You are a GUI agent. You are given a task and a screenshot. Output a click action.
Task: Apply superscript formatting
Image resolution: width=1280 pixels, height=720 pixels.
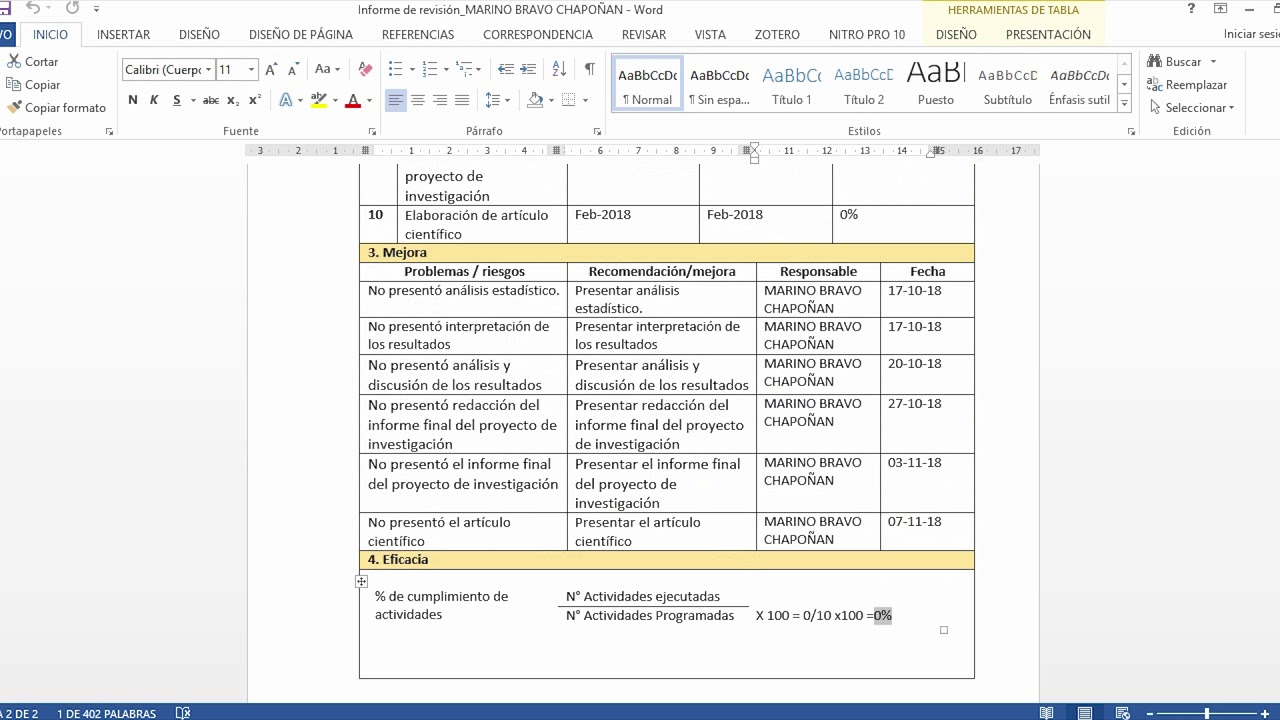point(255,100)
